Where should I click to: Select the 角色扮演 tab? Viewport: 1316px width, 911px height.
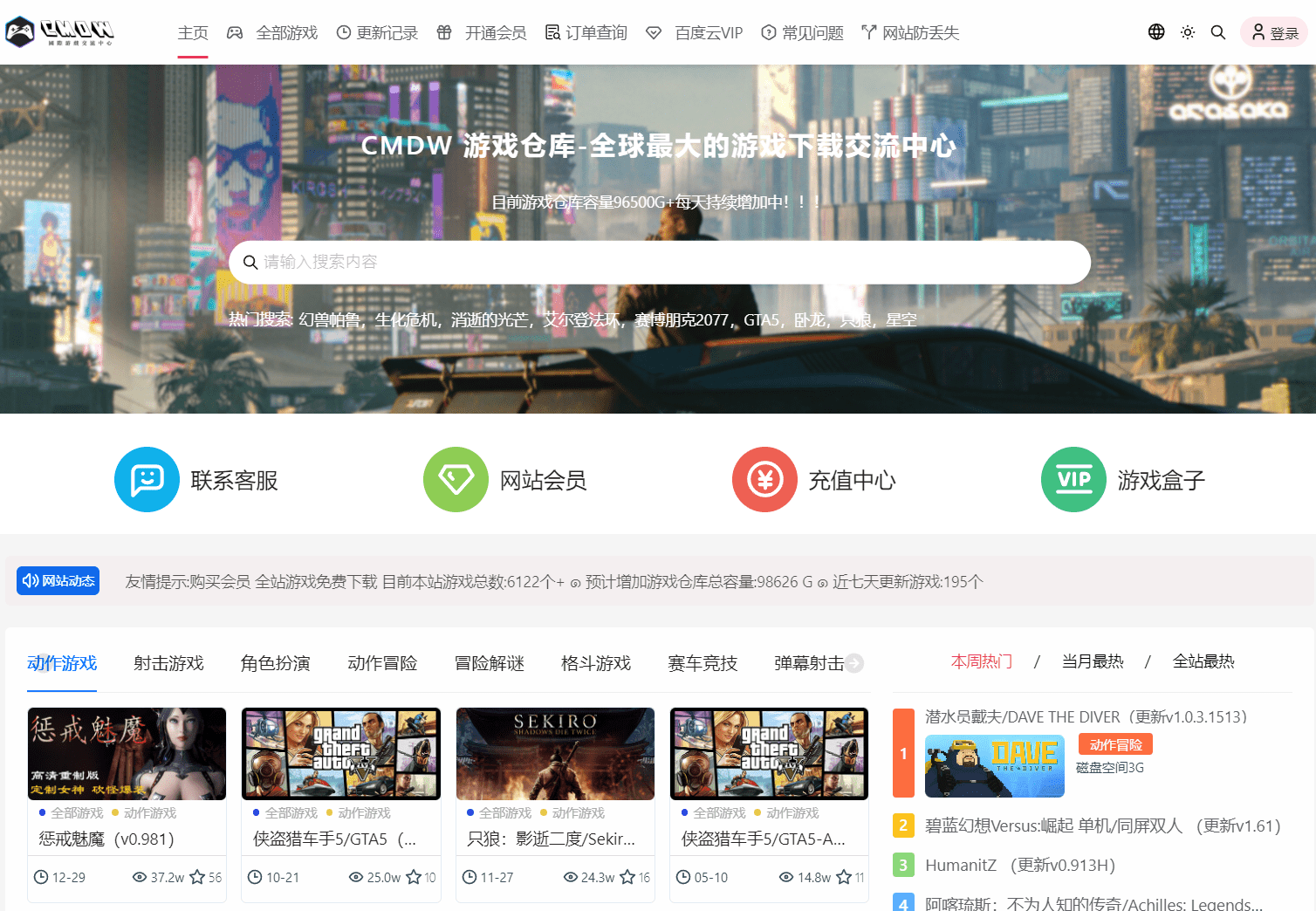click(276, 663)
